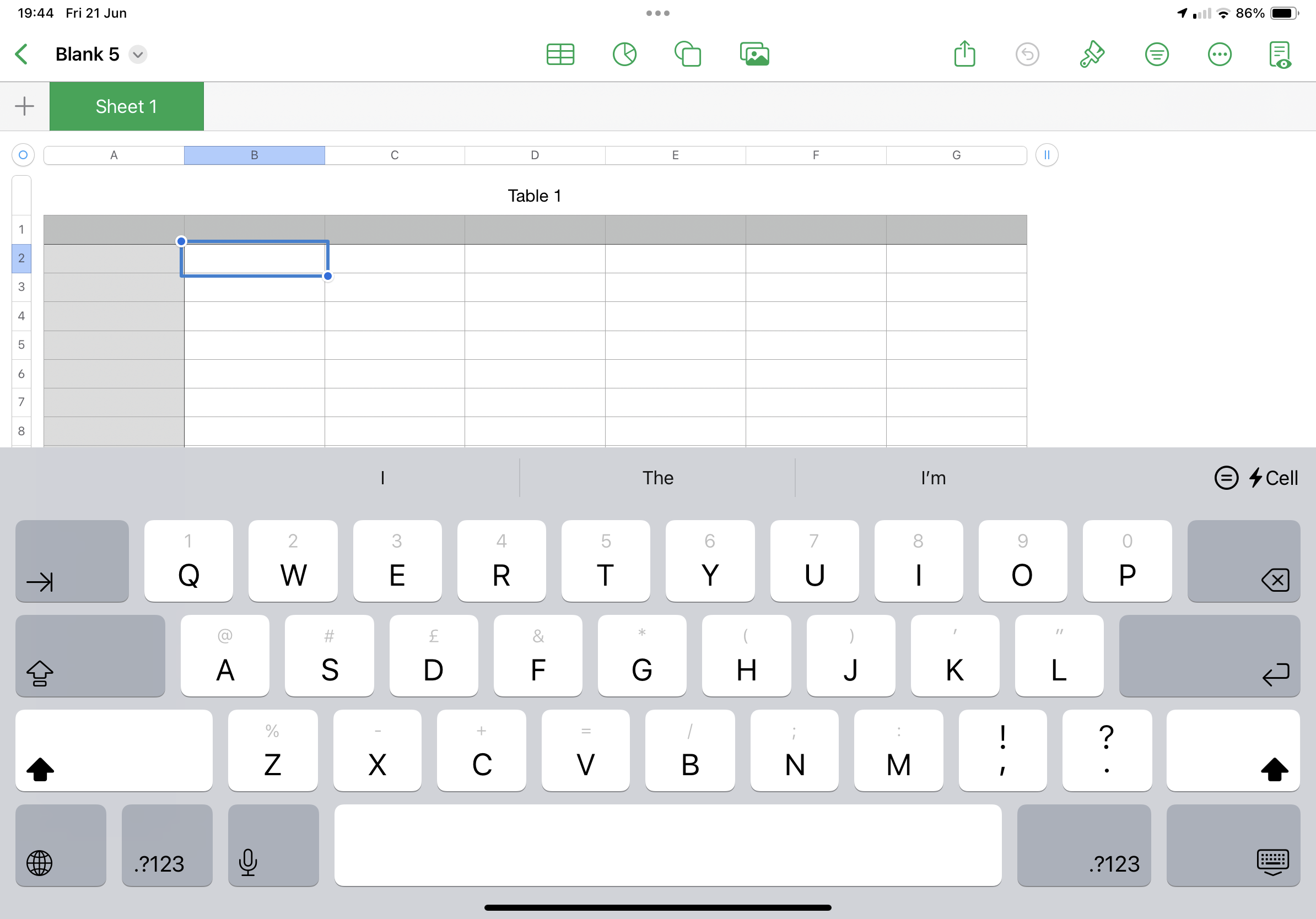Tap the column resize handle after G
The width and height of the screenshot is (1316, 919).
point(1047,155)
